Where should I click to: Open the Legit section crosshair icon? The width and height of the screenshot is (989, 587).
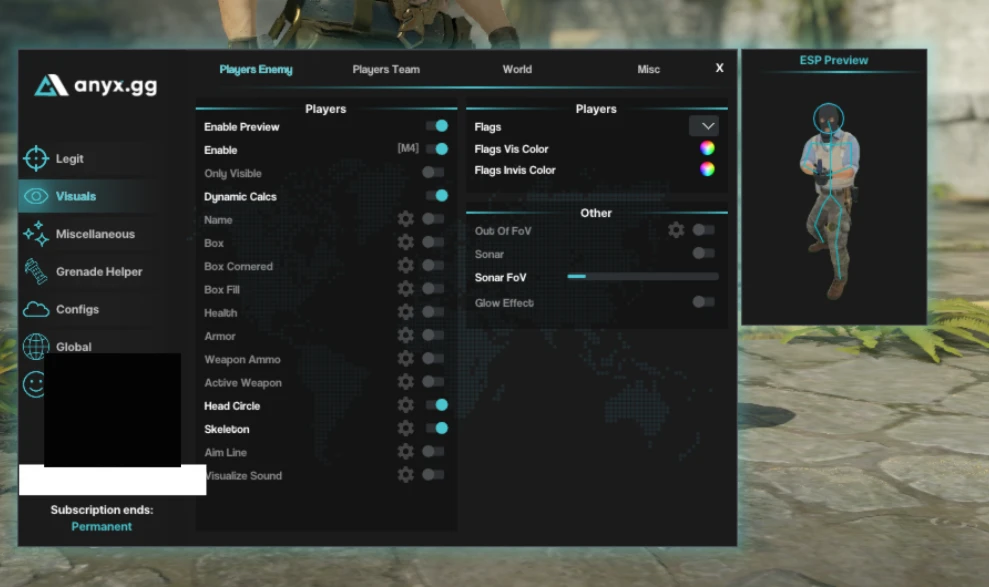point(36,158)
